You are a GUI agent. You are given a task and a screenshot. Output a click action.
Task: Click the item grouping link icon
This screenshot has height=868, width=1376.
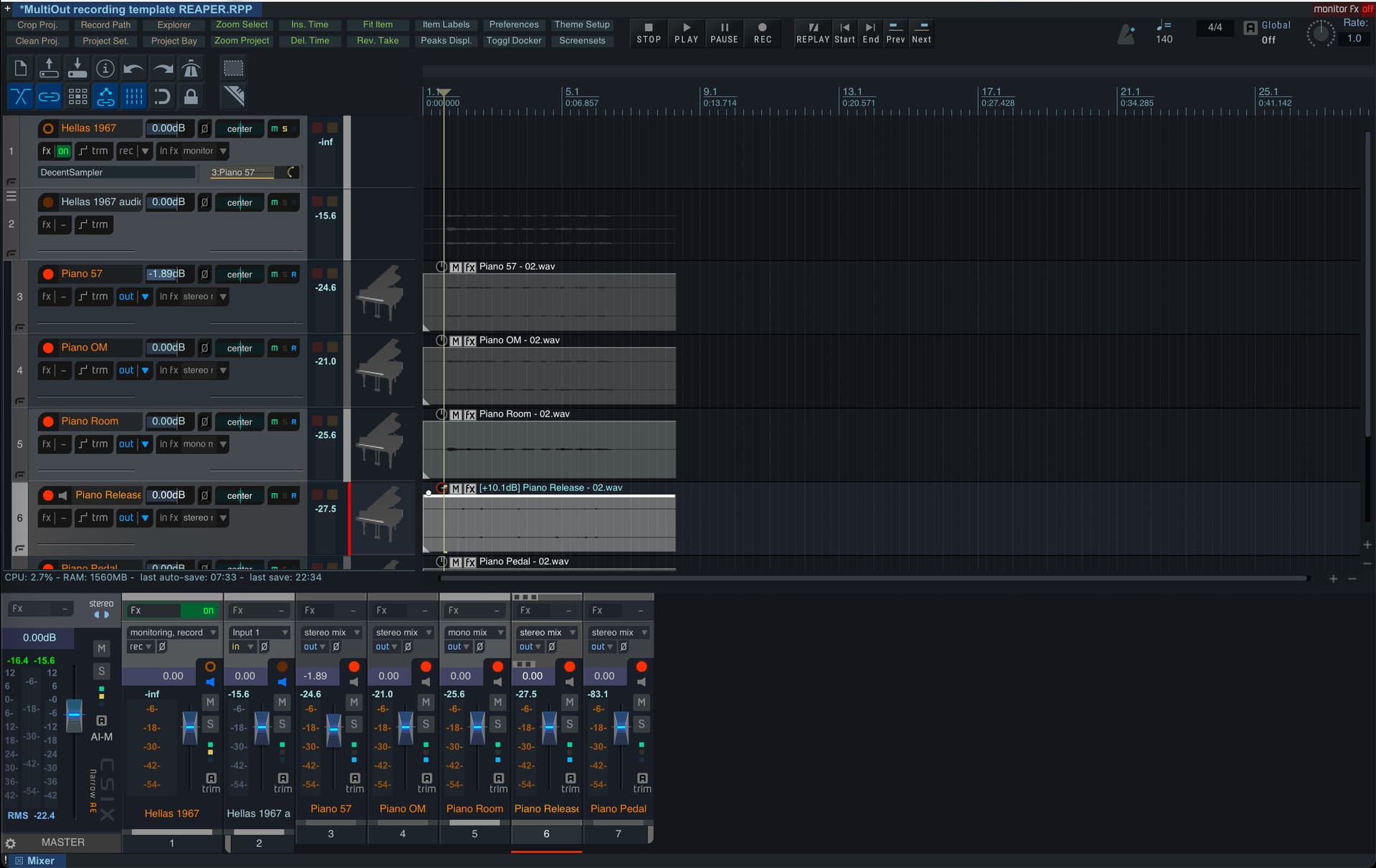point(49,96)
